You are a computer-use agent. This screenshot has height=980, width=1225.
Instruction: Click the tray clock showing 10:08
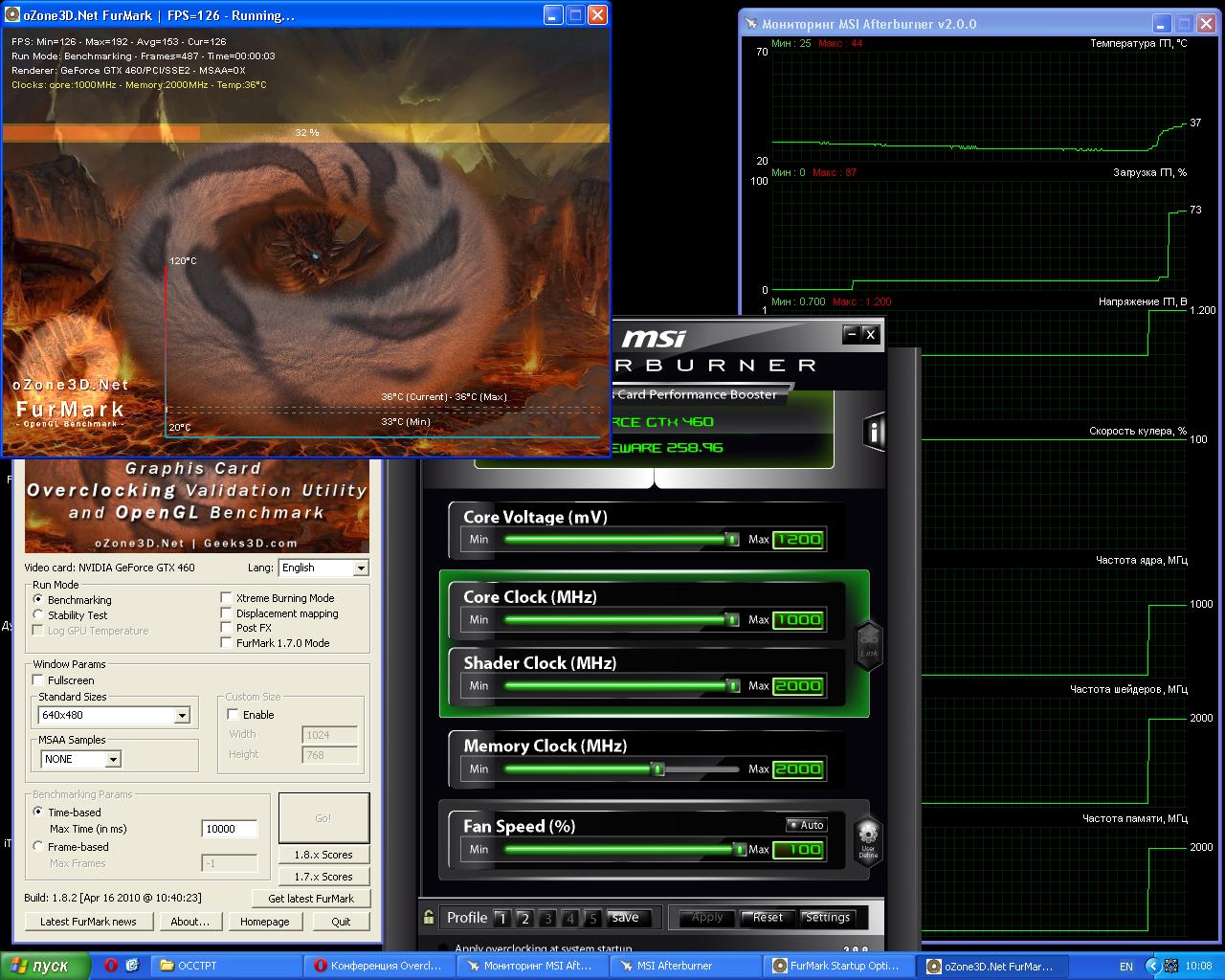[x=1198, y=967]
